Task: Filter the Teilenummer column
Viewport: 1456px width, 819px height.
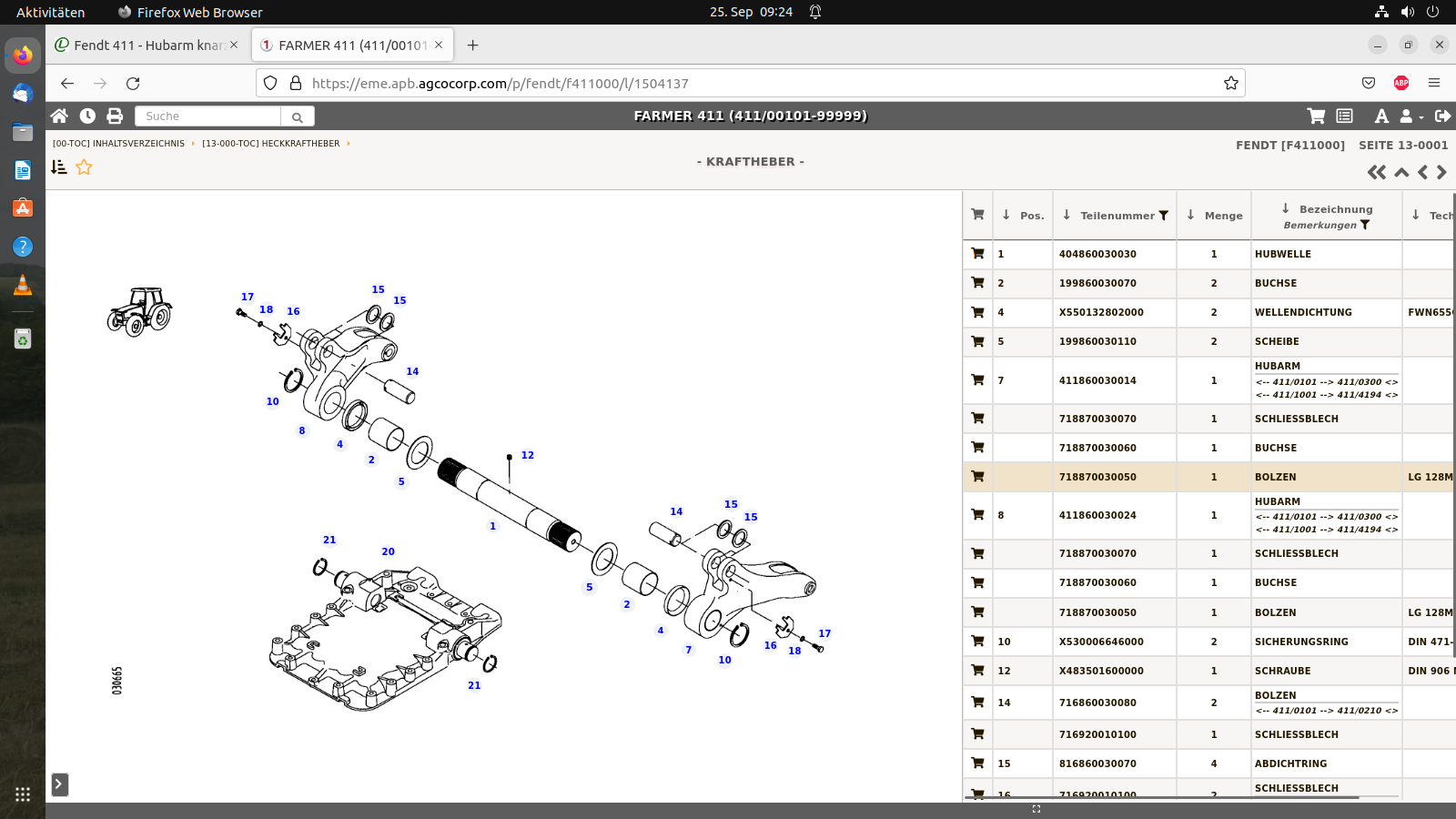Action: (x=1163, y=216)
